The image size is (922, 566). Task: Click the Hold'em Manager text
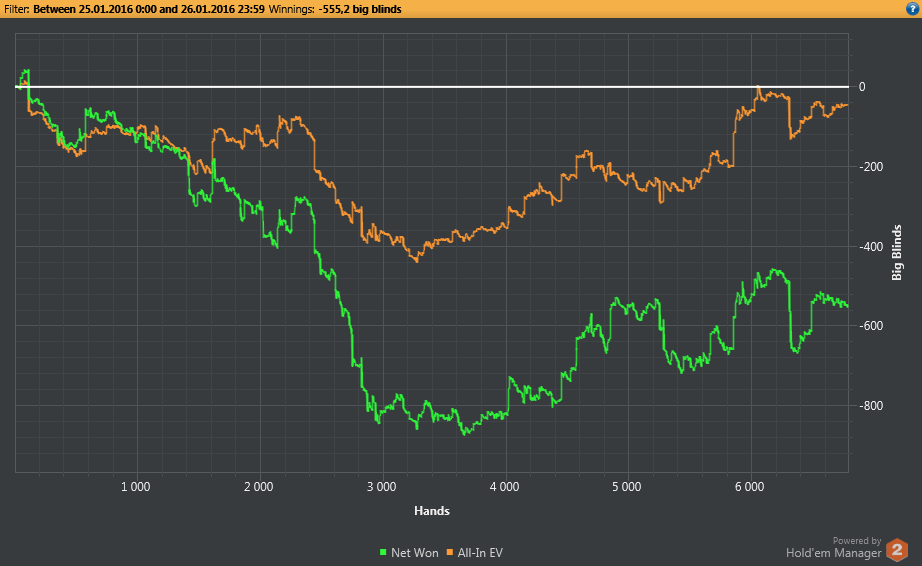pos(833,553)
